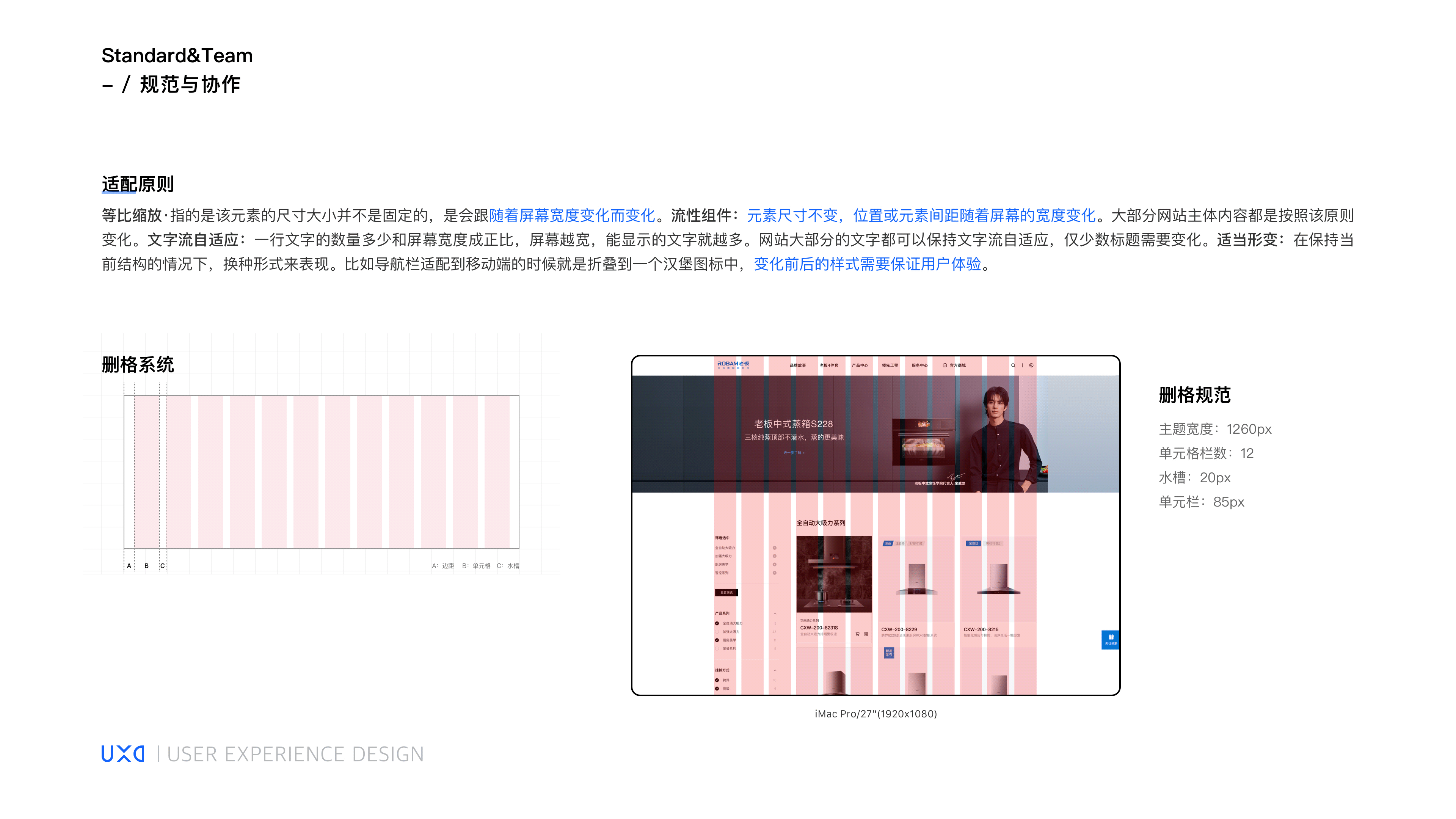Check the 荣誉系列 option
Image resolution: width=1456 pixels, height=819 pixels.
pos(717,649)
